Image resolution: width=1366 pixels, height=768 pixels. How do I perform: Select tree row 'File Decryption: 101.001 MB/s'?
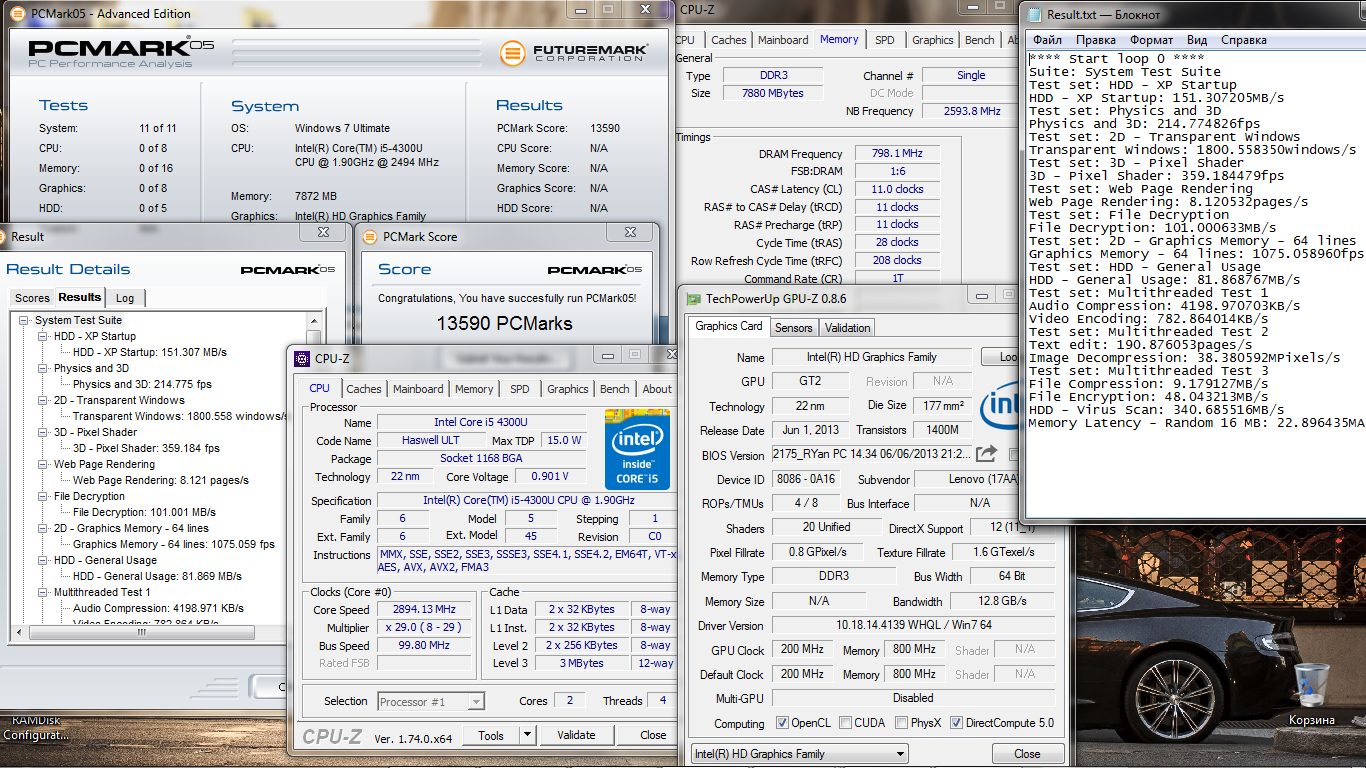144,512
